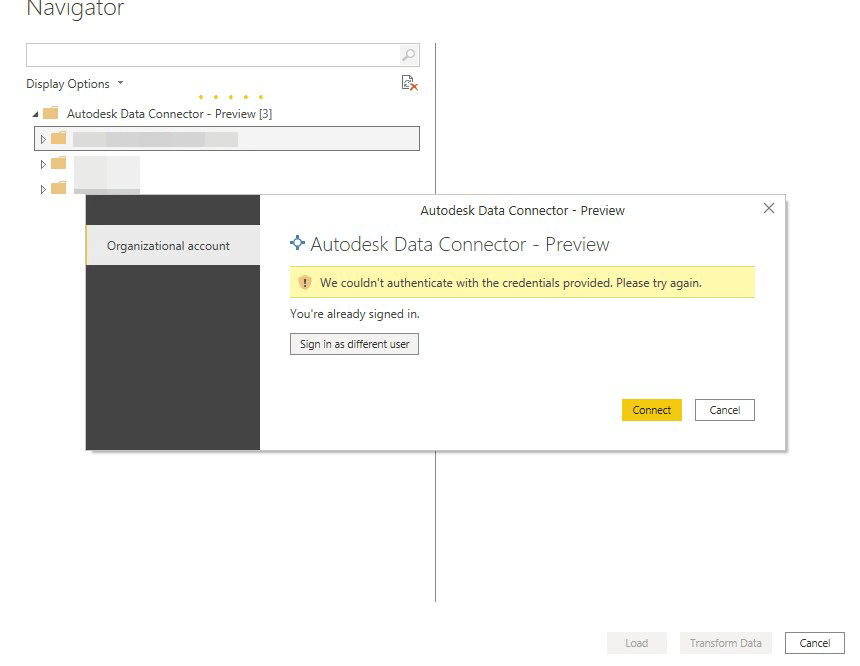
Task: Click the "You're already signed in." text
Action: pos(354,314)
